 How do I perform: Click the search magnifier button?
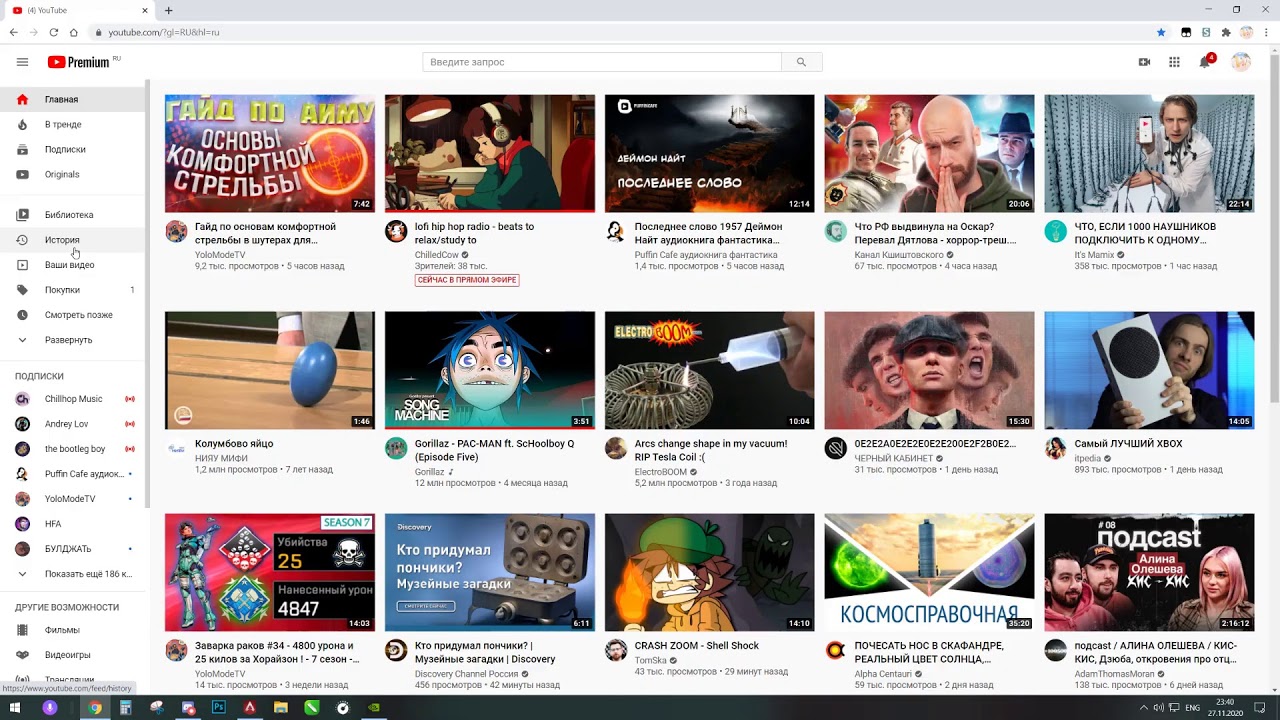801,62
